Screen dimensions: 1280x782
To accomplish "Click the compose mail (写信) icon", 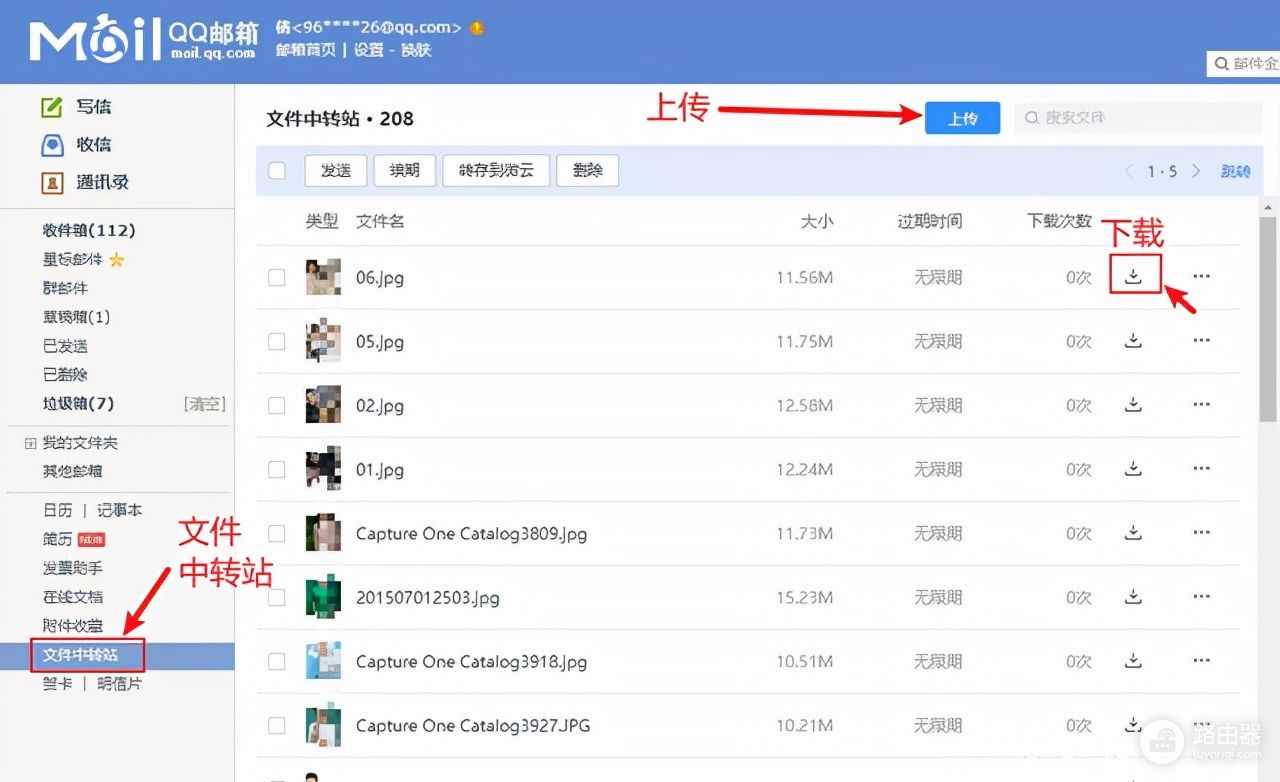I will point(51,107).
